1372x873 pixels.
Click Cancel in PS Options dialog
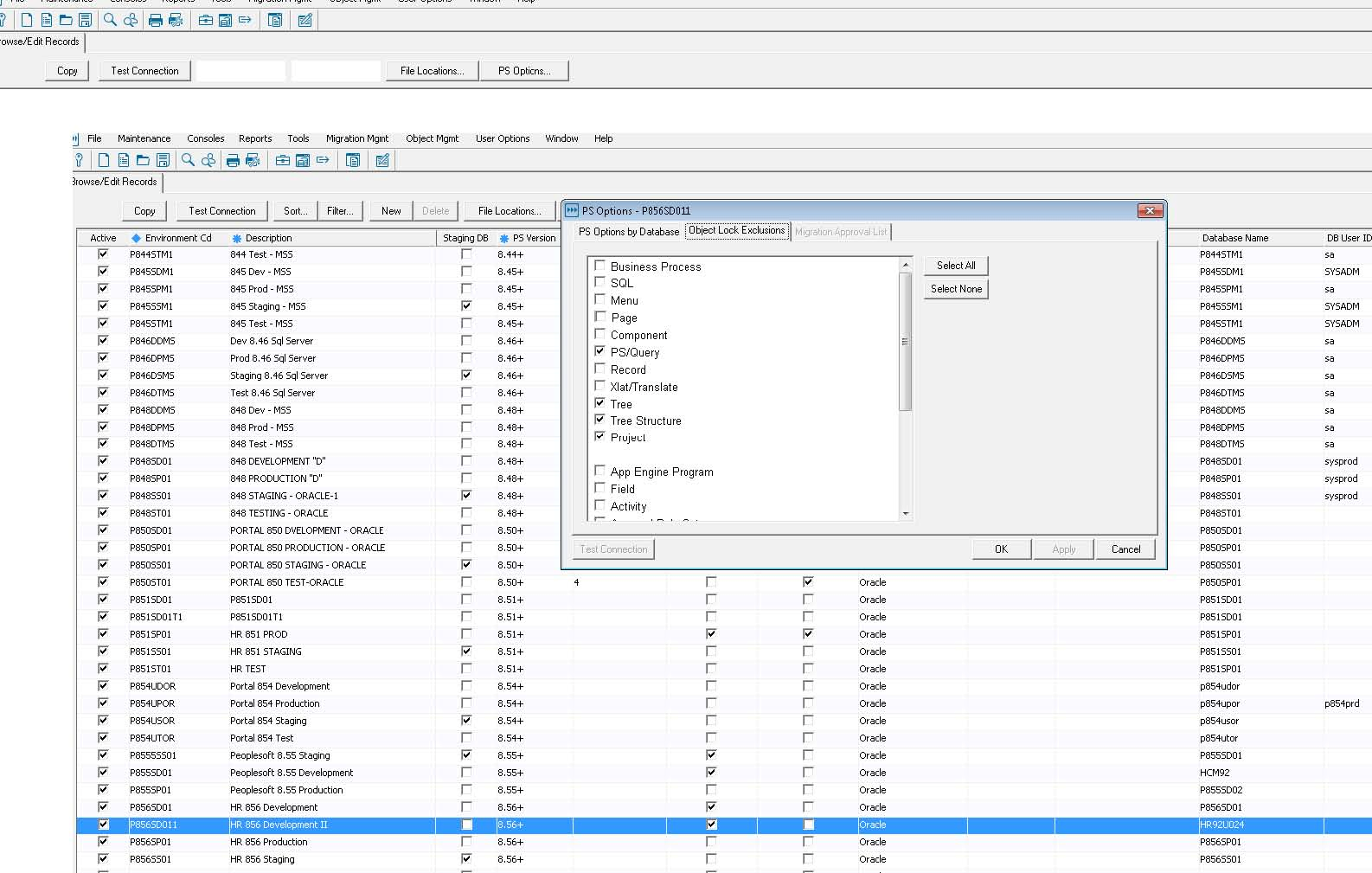click(x=1125, y=549)
